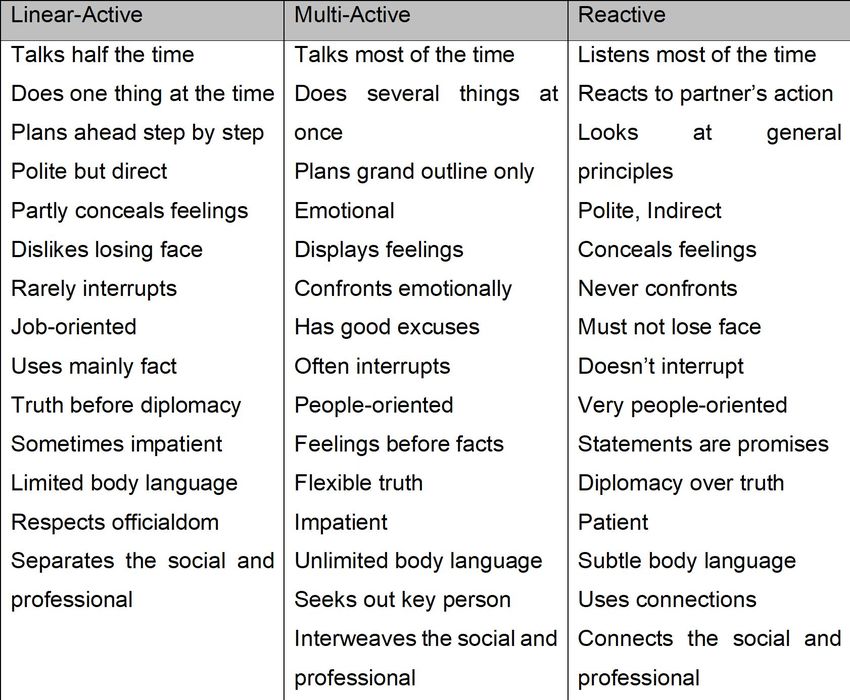The image size is (850, 700).
Task: Click on Subtle body language
Action: point(687,561)
